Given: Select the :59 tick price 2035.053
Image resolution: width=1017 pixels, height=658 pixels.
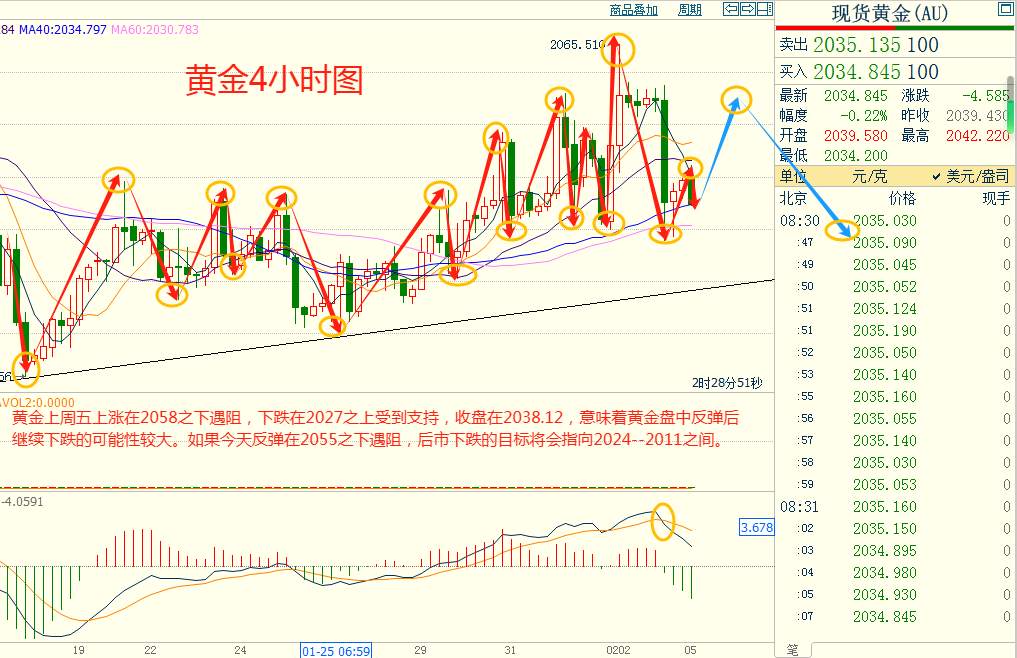Looking at the screenshot, I should click(885, 485).
